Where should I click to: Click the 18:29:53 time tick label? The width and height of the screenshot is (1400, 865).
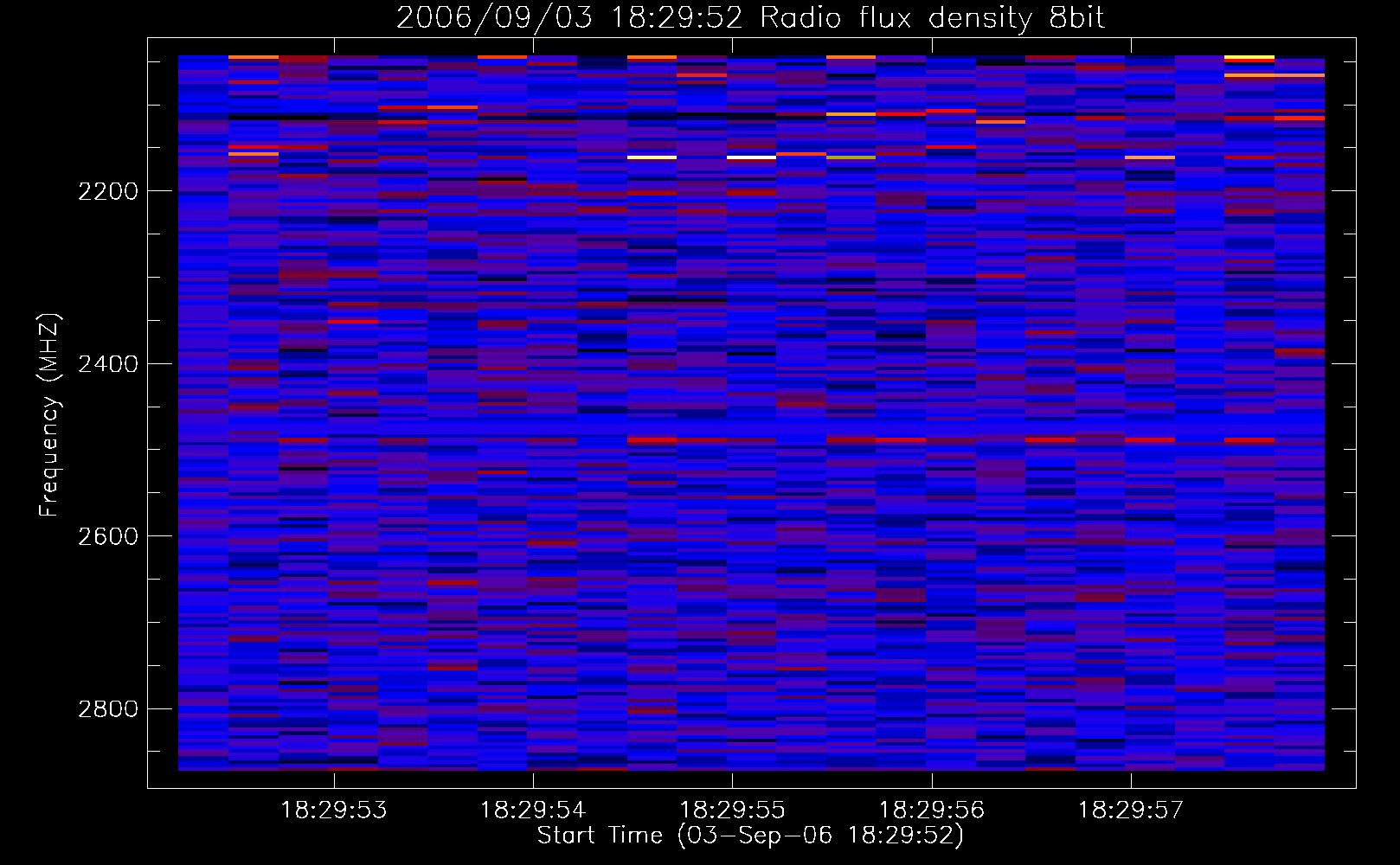[x=334, y=811]
